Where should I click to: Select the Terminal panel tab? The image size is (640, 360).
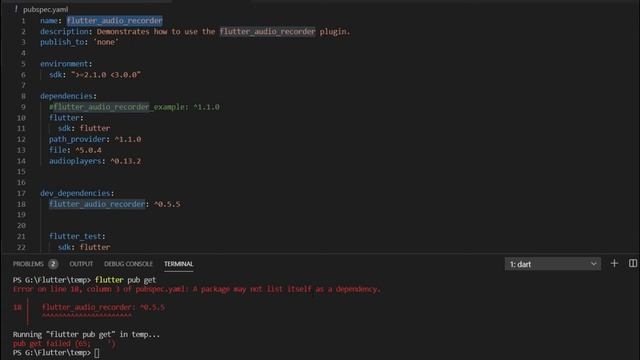click(x=178, y=264)
